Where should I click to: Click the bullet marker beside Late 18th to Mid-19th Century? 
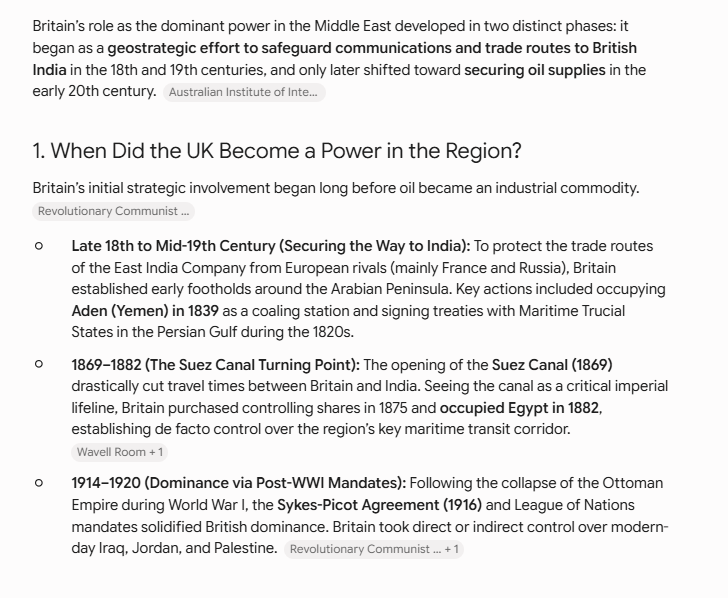pos(39,246)
